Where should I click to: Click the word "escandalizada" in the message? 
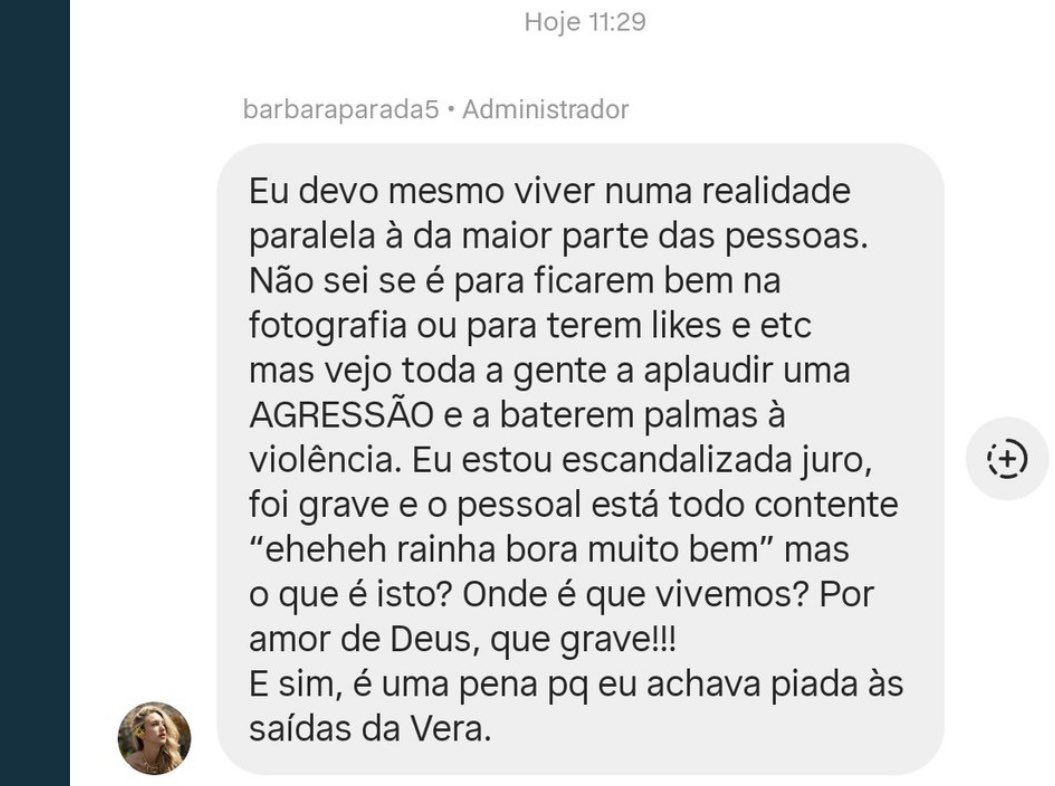point(676,460)
